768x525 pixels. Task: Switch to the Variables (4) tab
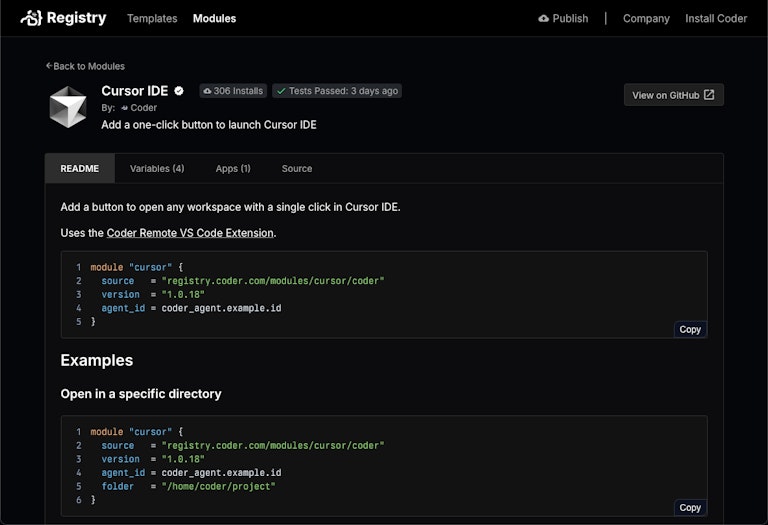click(x=157, y=168)
